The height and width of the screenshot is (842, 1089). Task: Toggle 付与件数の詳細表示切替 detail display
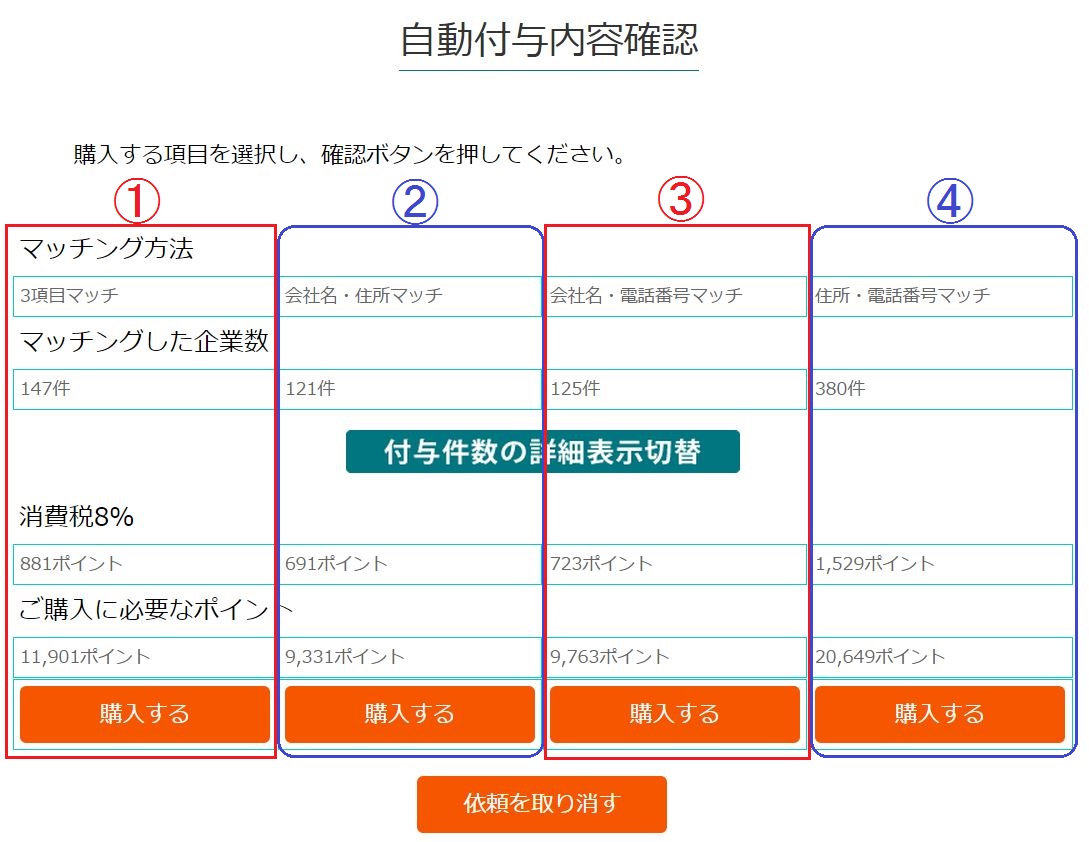[542, 452]
